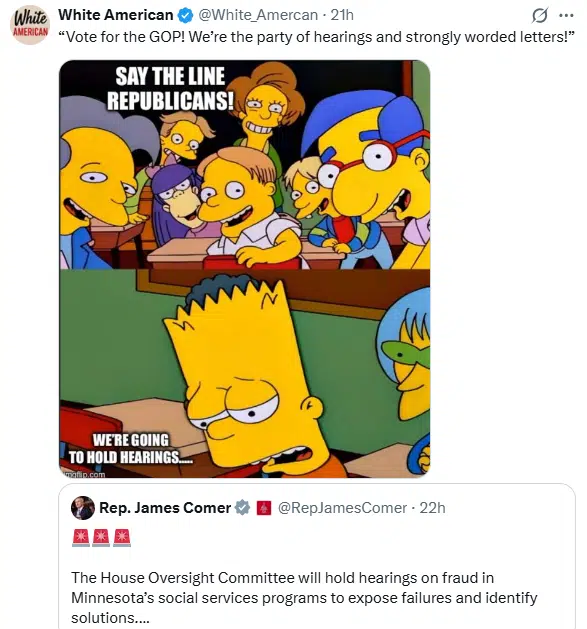Image resolution: width=587 pixels, height=629 pixels.
Task: Open the White American profile avatar
Action: [30, 25]
